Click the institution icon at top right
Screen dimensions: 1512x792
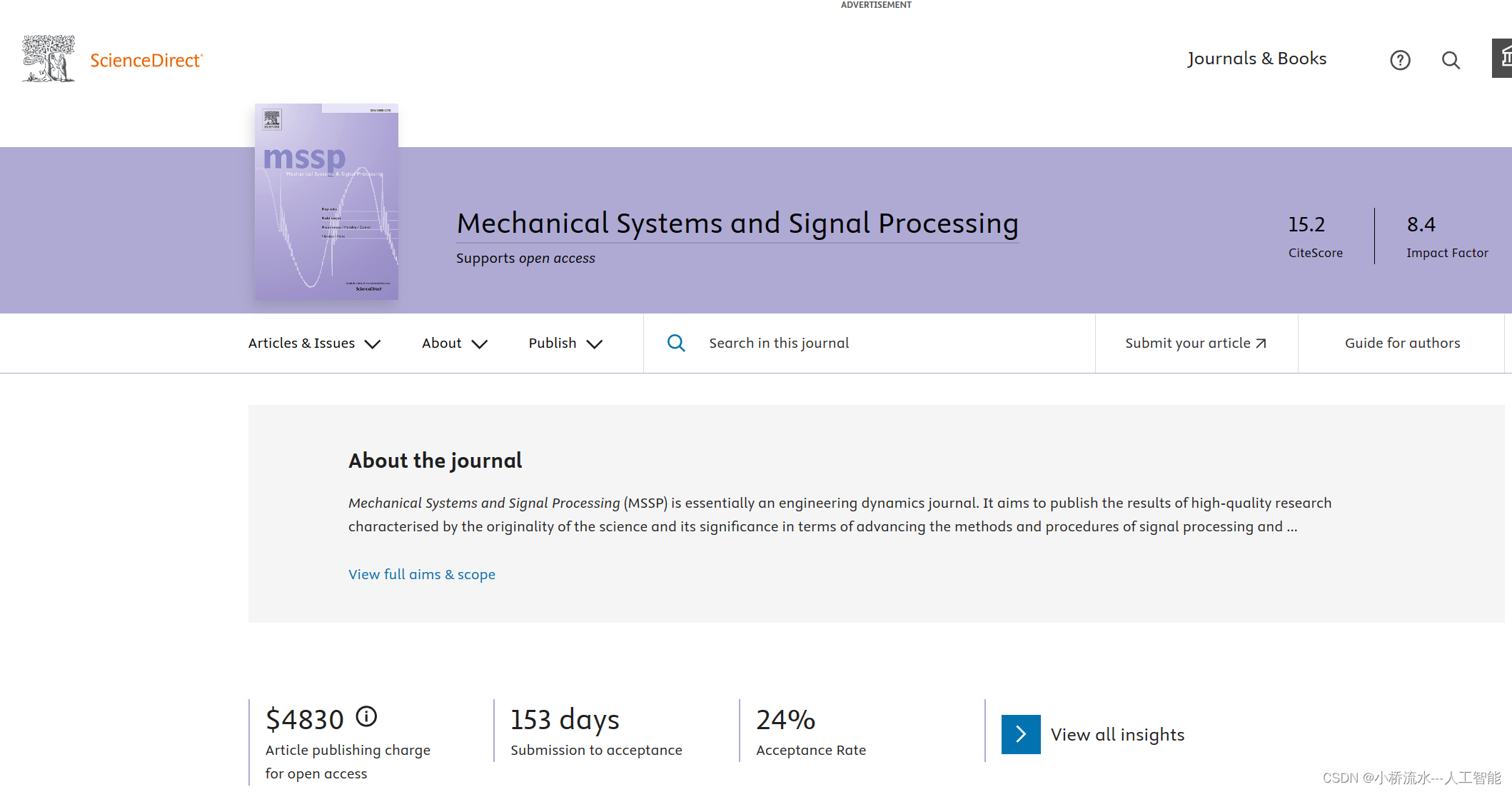(x=1503, y=58)
